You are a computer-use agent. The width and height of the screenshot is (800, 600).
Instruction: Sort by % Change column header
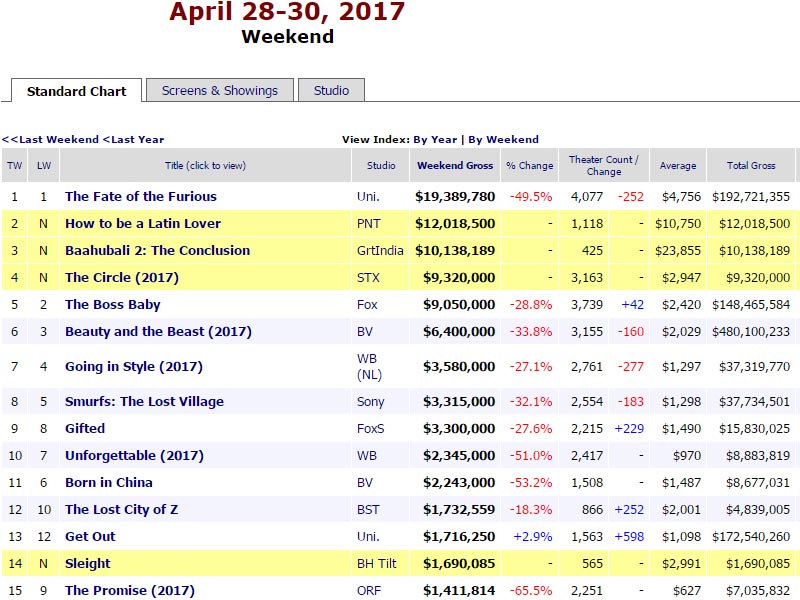coord(529,166)
